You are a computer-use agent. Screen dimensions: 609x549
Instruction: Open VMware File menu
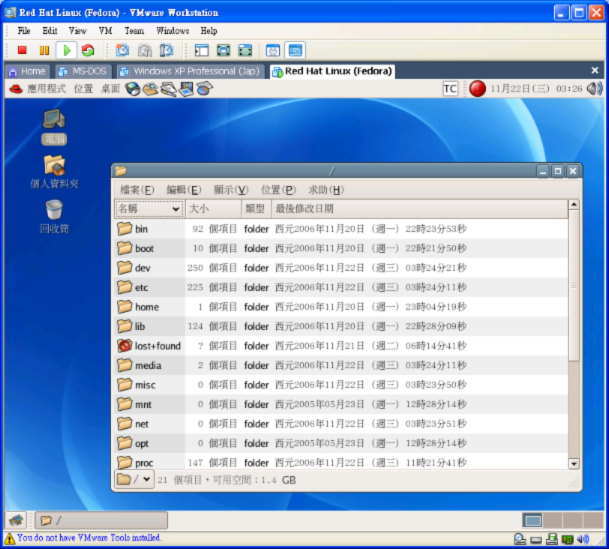coord(23,31)
